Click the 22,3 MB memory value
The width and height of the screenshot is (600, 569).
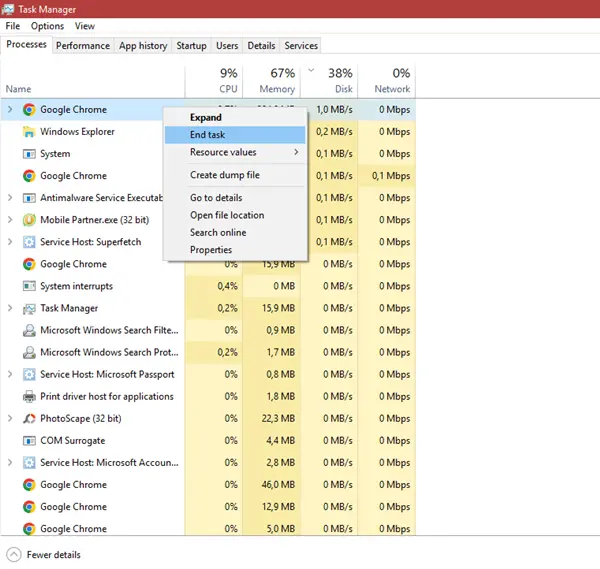pyautogui.click(x=278, y=419)
